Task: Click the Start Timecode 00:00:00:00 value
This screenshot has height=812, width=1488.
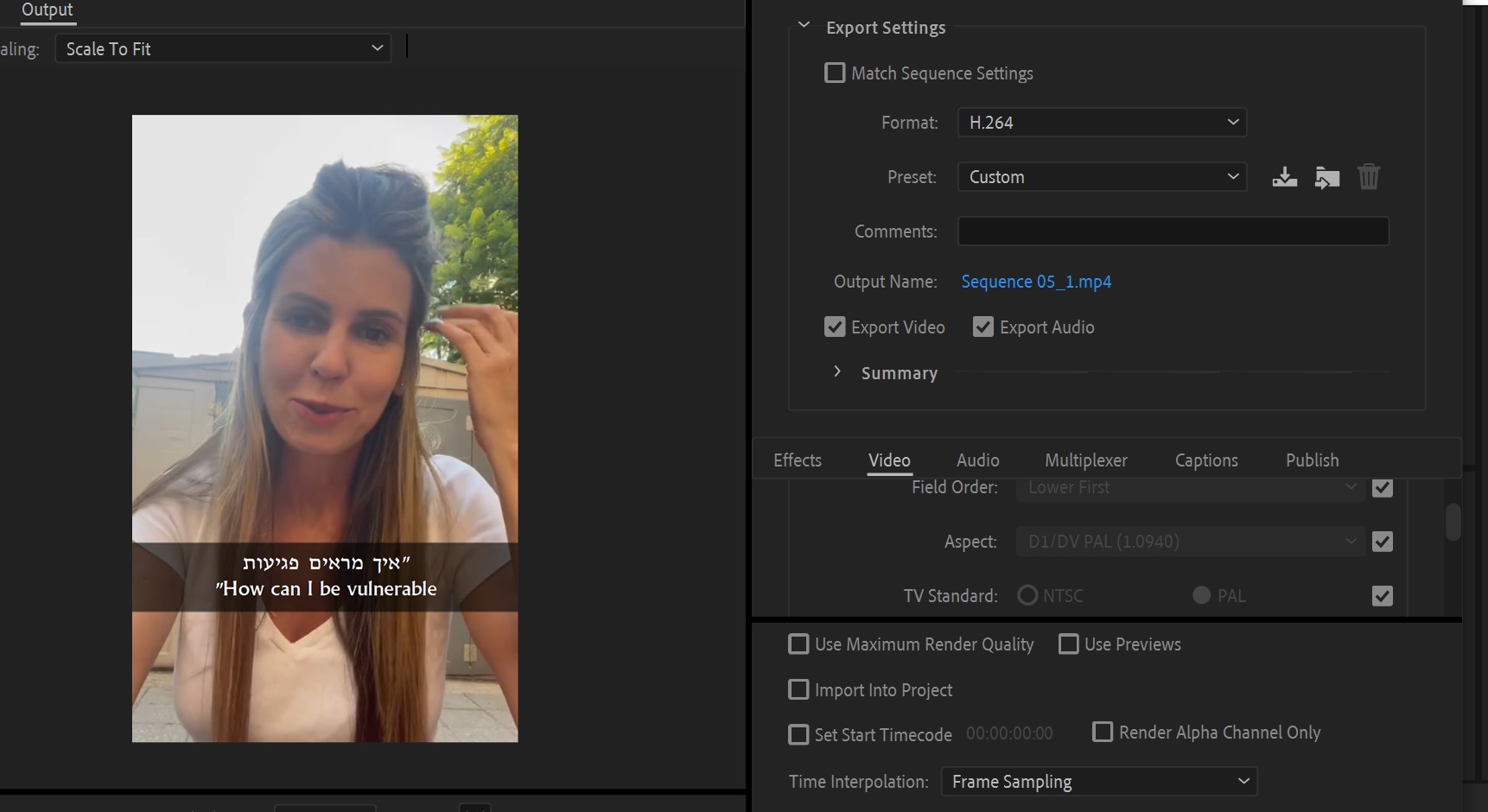Action: (x=1009, y=733)
